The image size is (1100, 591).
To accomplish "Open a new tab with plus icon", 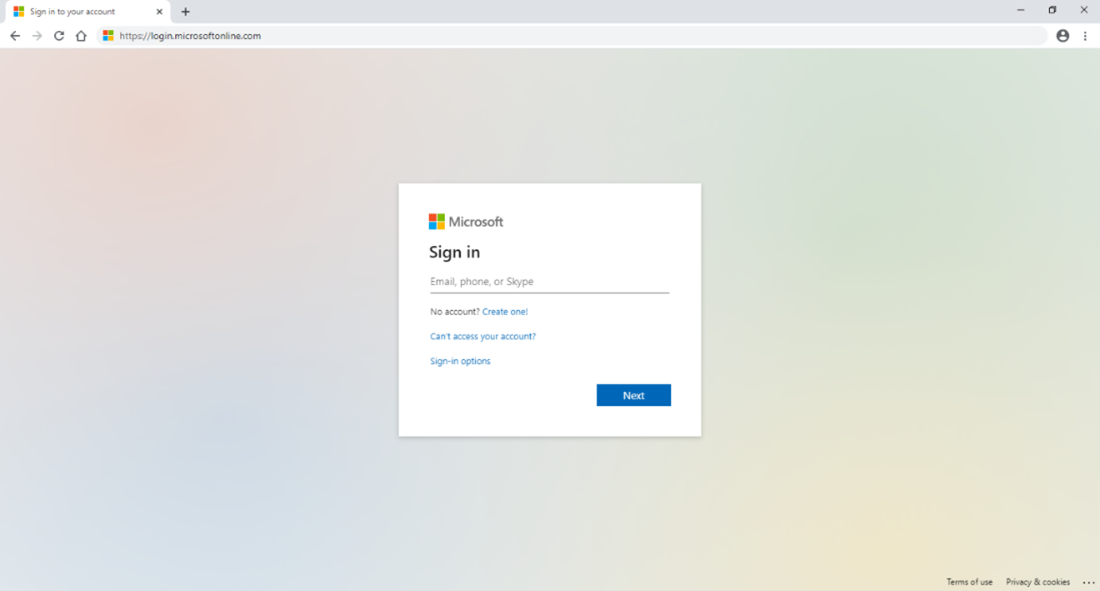I will (185, 12).
